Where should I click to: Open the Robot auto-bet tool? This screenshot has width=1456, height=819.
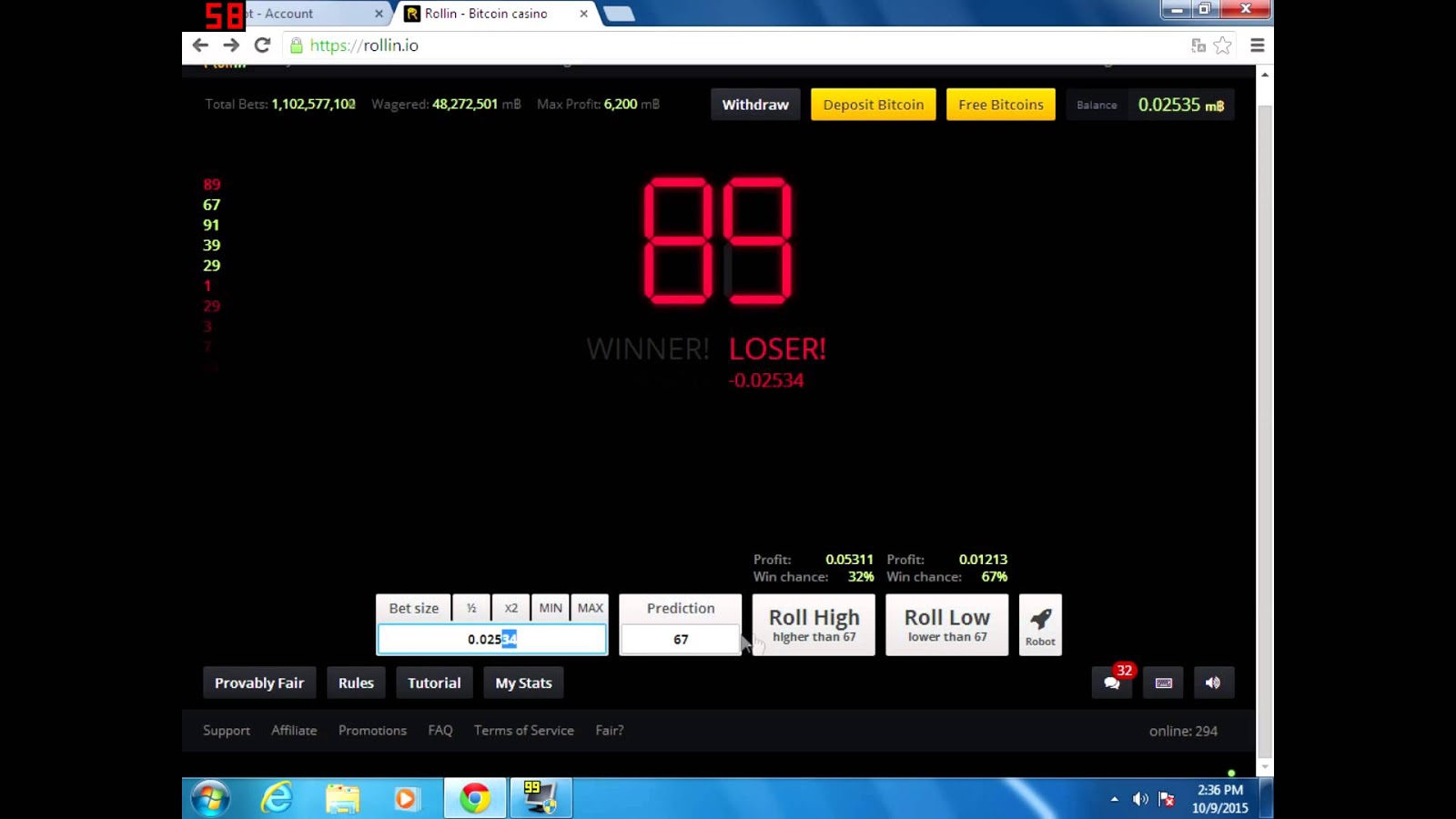pos(1040,625)
